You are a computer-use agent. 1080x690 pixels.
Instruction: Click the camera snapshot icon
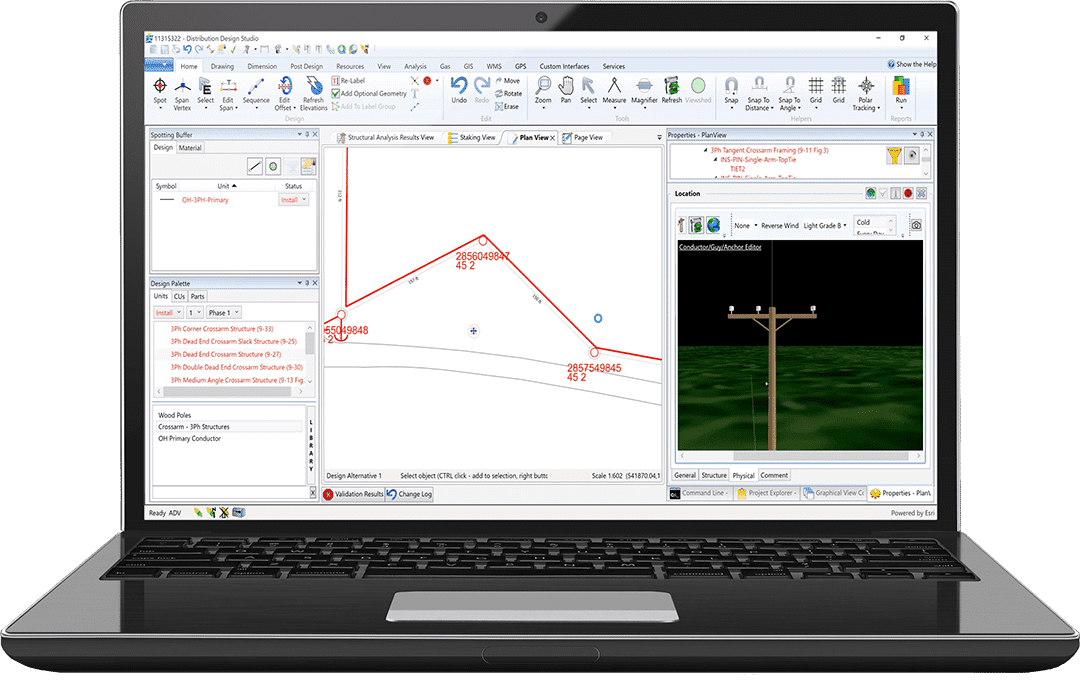pyautogui.click(x=916, y=225)
